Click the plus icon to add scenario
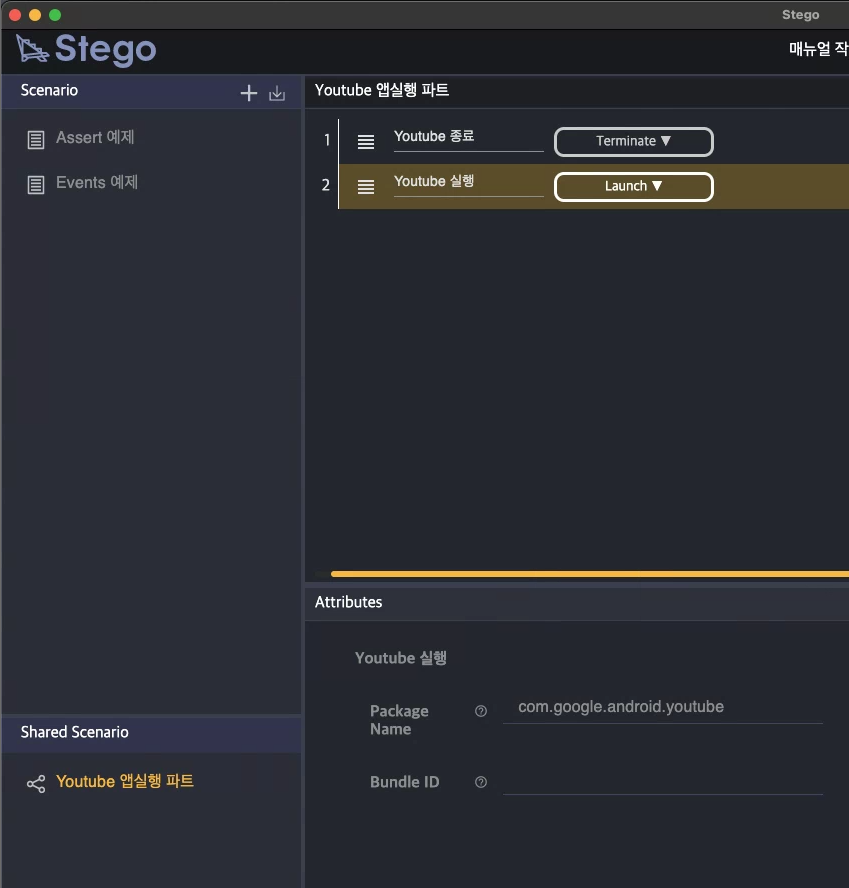The image size is (849, 888). (249, 93)
